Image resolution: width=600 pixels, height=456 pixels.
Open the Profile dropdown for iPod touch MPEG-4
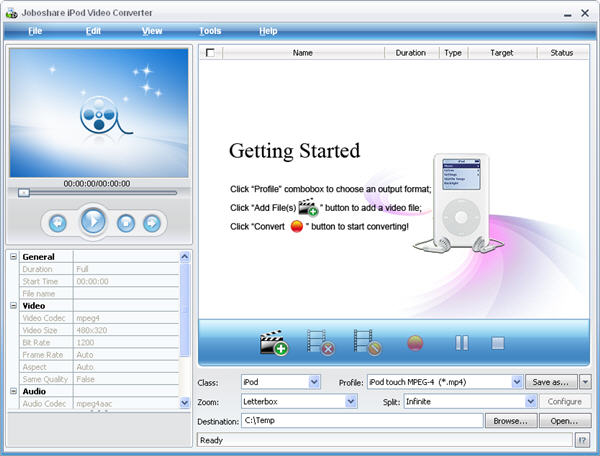point(517,382)
